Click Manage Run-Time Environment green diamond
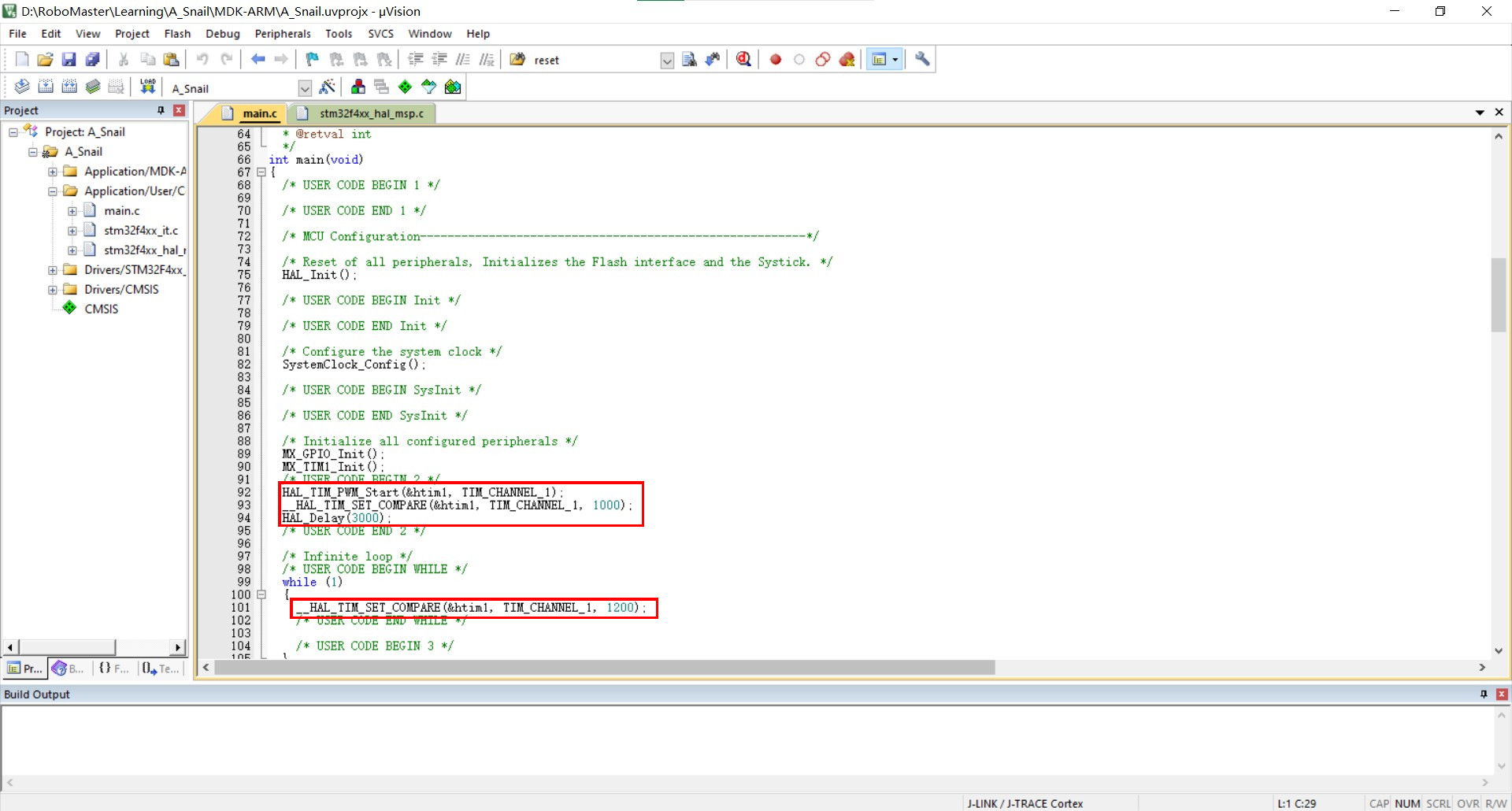The image size is (1512, 811). (x=406, y=87)
